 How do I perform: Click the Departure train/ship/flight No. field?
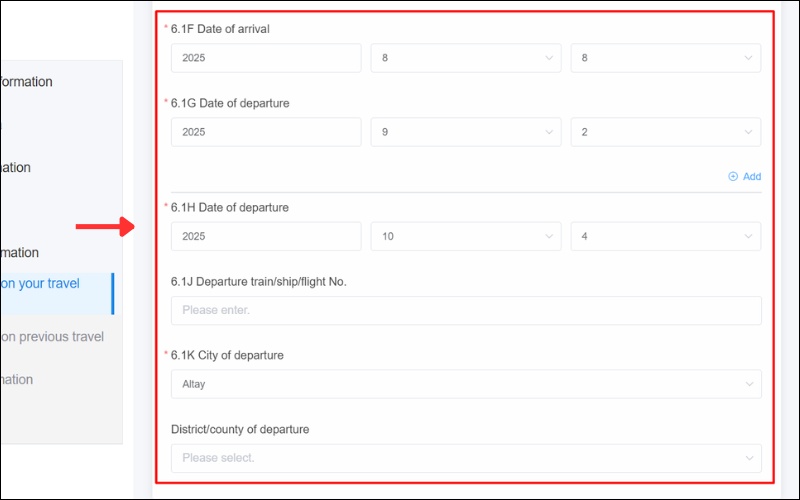tap(465, 310)
